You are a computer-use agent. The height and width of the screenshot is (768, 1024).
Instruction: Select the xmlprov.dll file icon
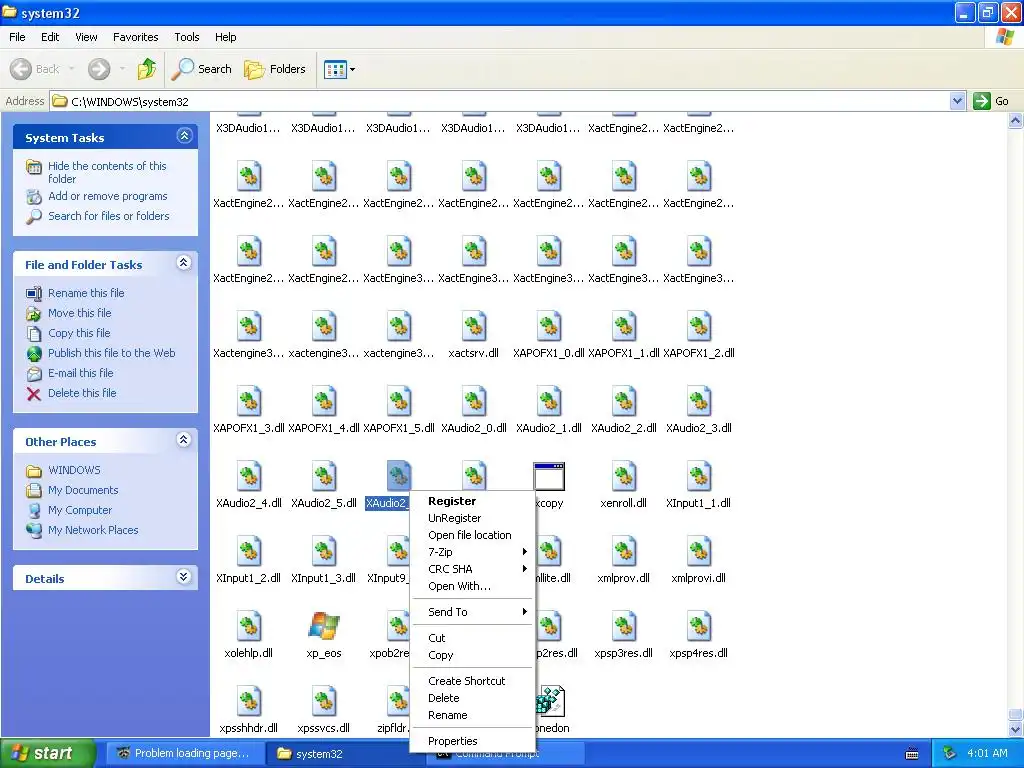(x=624, y=551)
